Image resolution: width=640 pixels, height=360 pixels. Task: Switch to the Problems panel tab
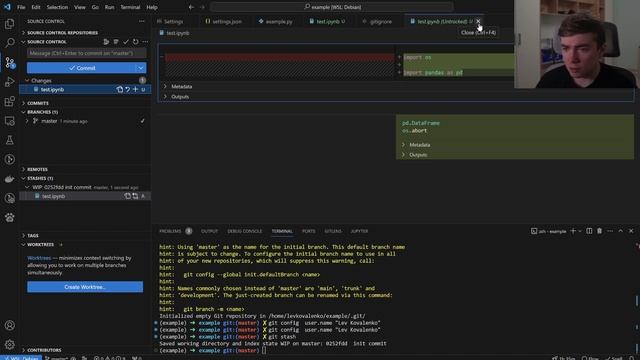170,231
